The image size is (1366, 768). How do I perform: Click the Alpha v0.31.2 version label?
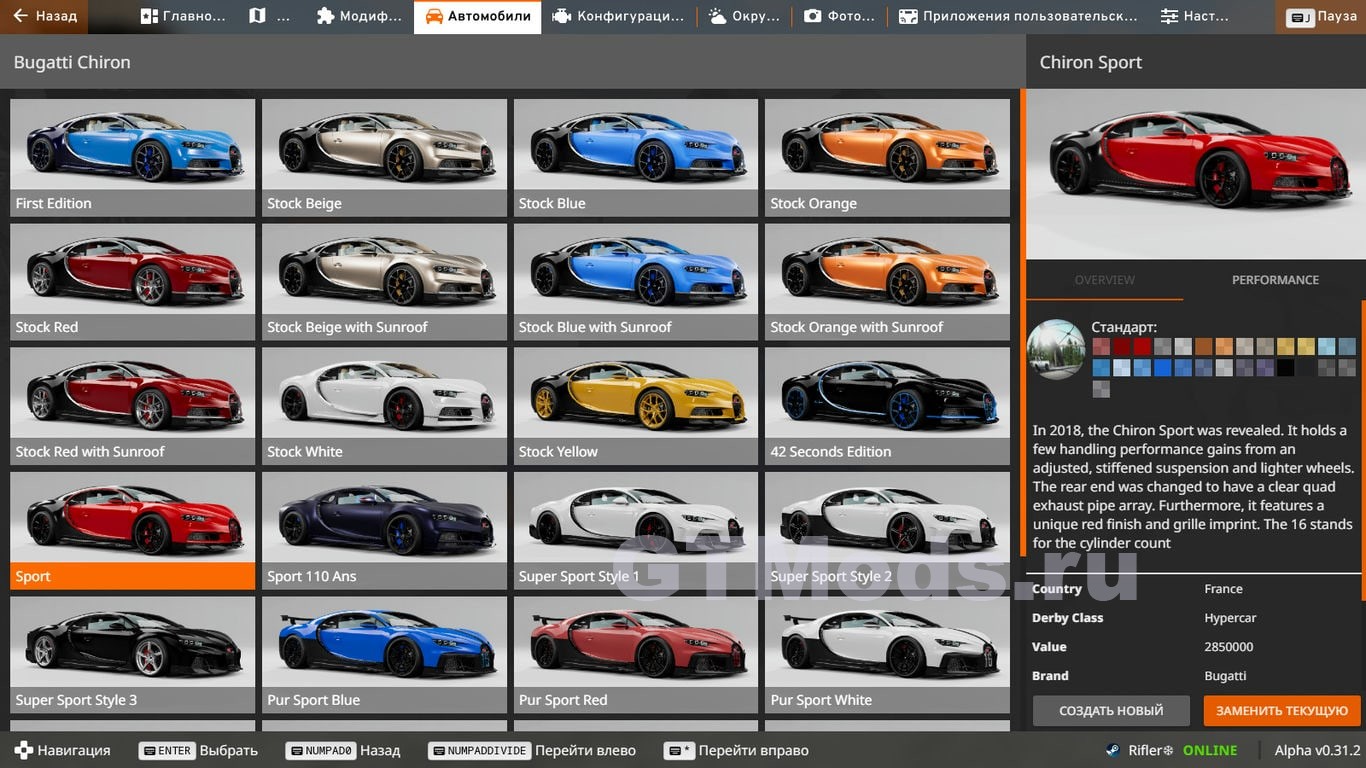point(1317,750)
